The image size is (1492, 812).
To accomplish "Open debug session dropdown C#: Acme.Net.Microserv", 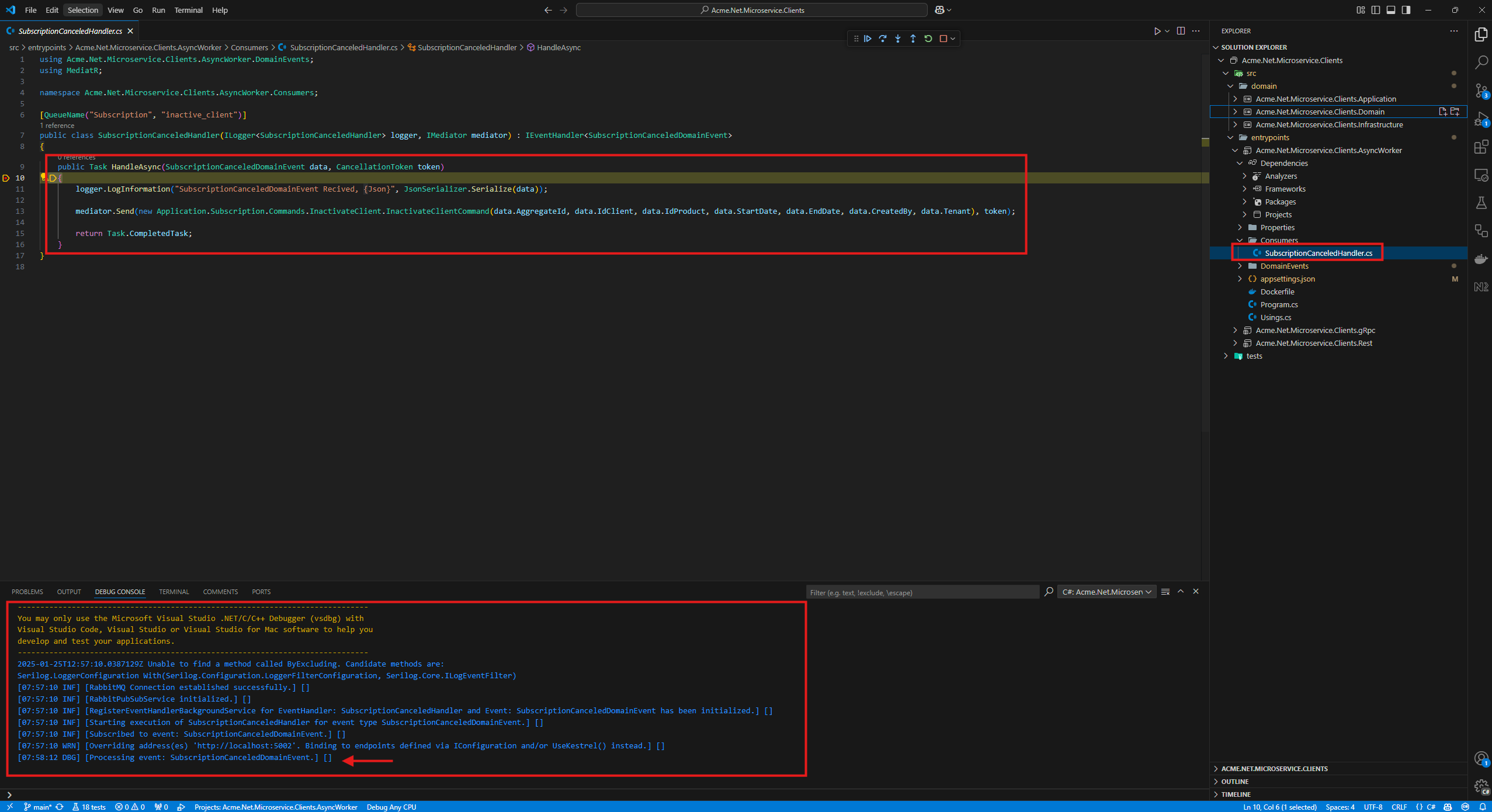I will click(1106, 592).
